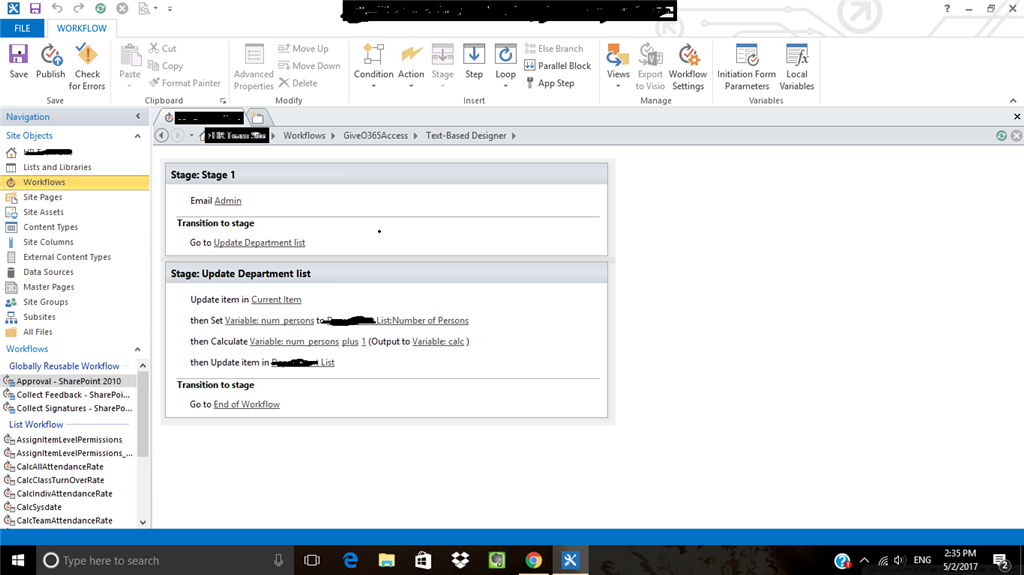Open the Loop dropdown
Image resolution: width=1024 pixels, height=575 pixels.
point(505,67)
